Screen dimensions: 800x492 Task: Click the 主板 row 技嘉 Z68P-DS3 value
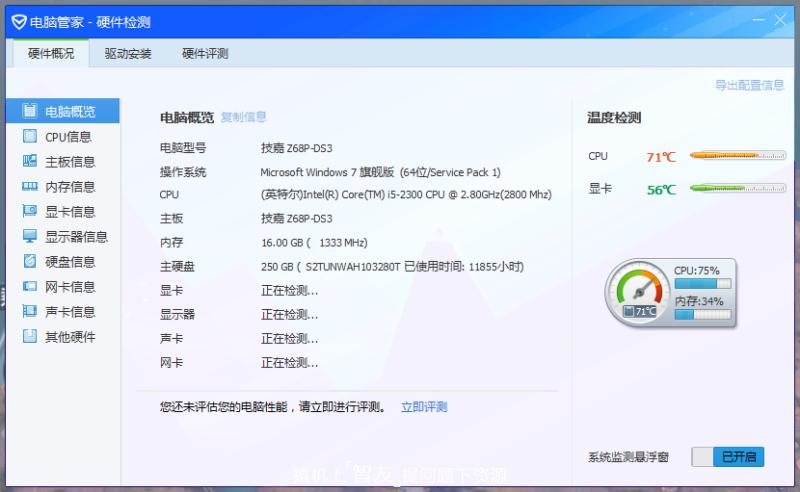pyautogui.click(x=296, y=218)
